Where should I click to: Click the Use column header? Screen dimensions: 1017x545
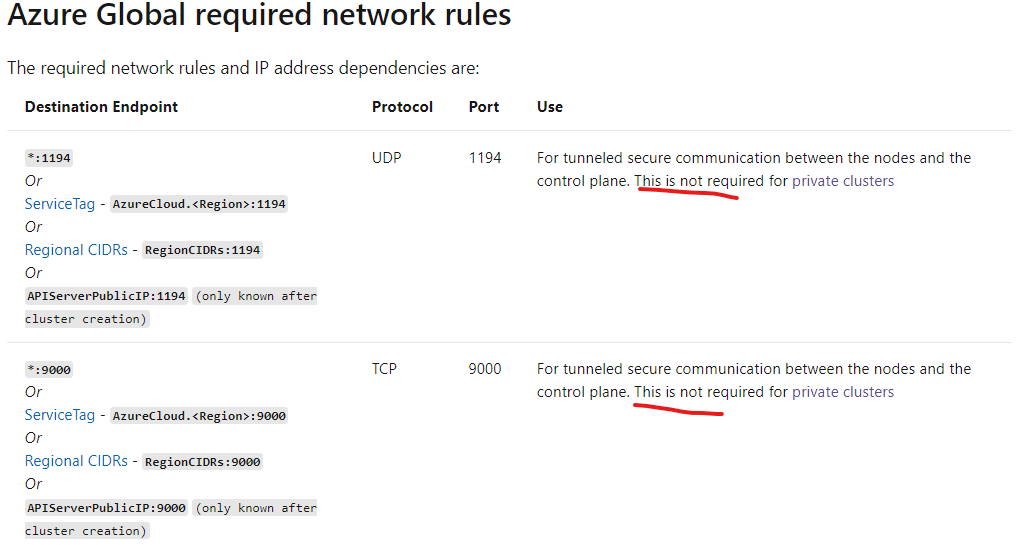tap(549, 107)
